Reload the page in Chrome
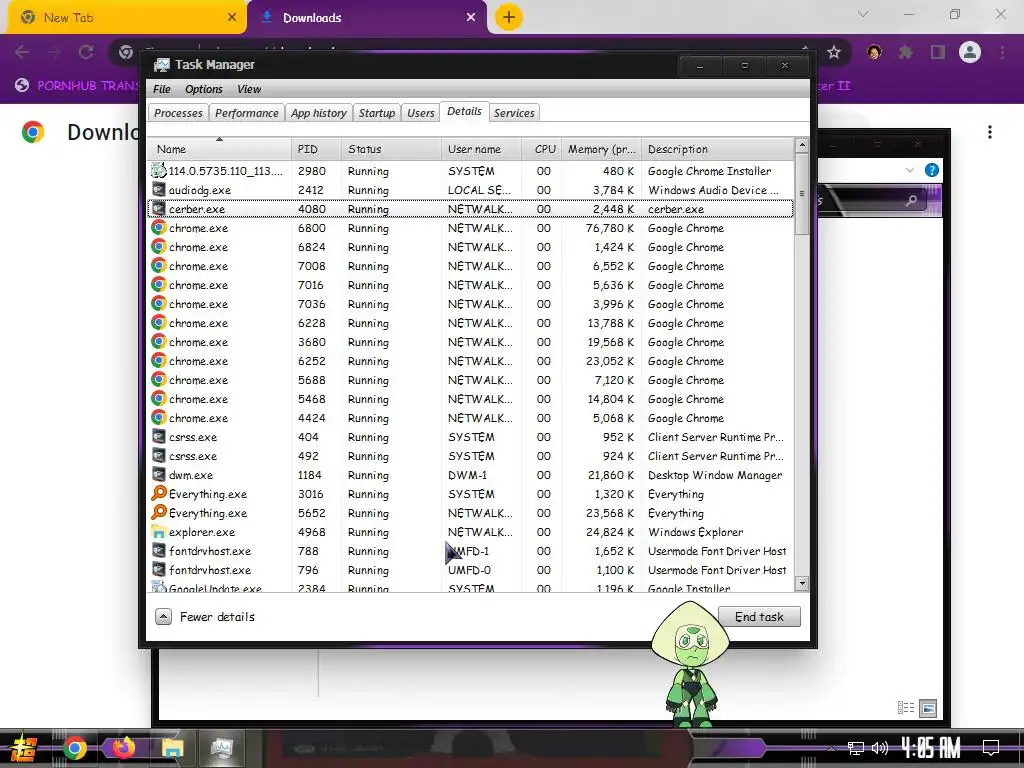Screen dimensions: 1024x768 (x=86, y=52)
